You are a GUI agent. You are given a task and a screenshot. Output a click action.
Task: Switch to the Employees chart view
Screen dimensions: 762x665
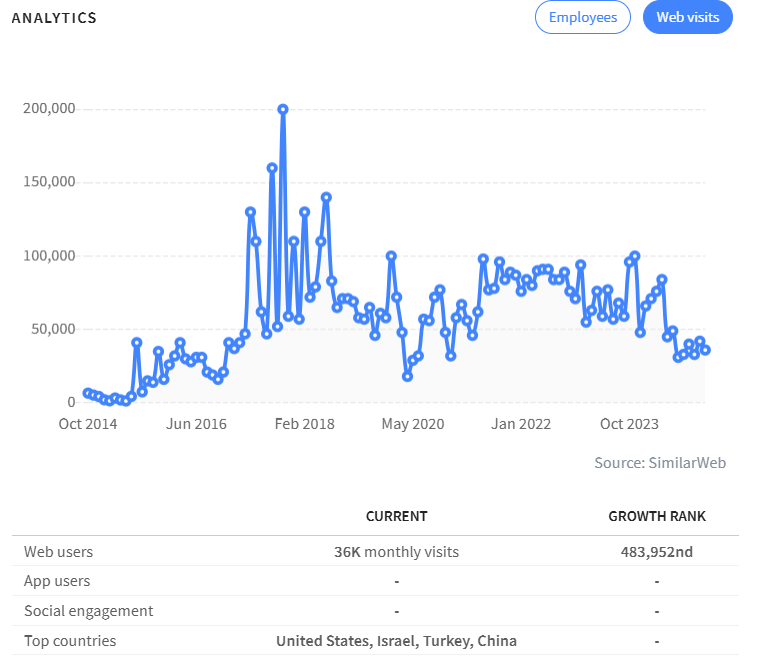tap(582, 18)
